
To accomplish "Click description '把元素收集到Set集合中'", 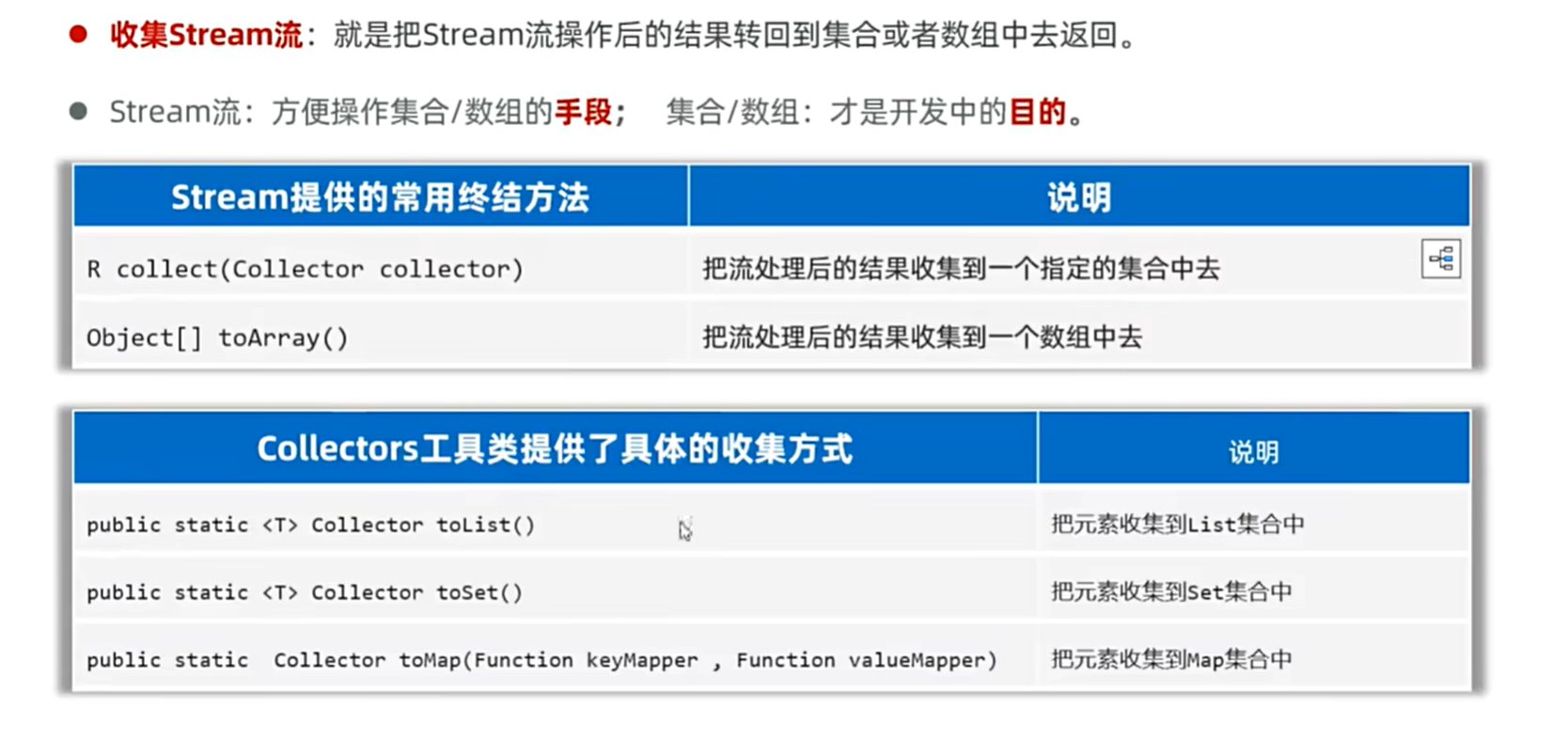I will click(1171, 591).
